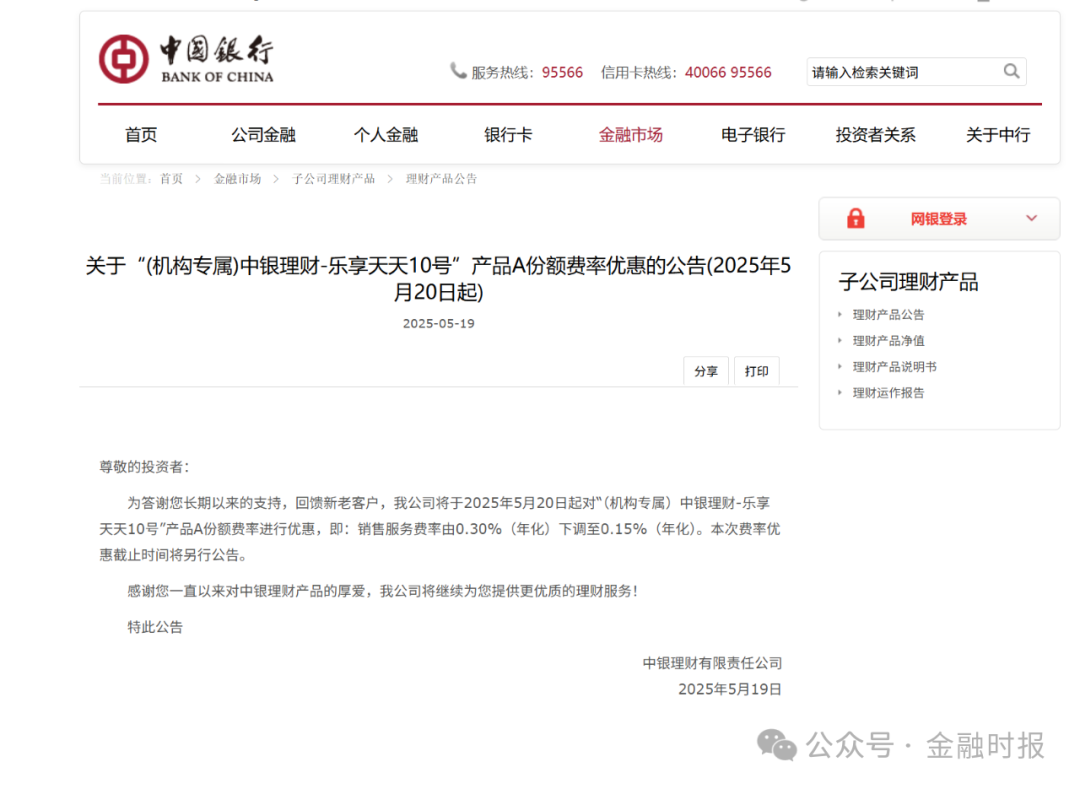The width and height of the screenshot is (1080, 789).
Task: Click the 分享 share button
Action: (706, 371)
